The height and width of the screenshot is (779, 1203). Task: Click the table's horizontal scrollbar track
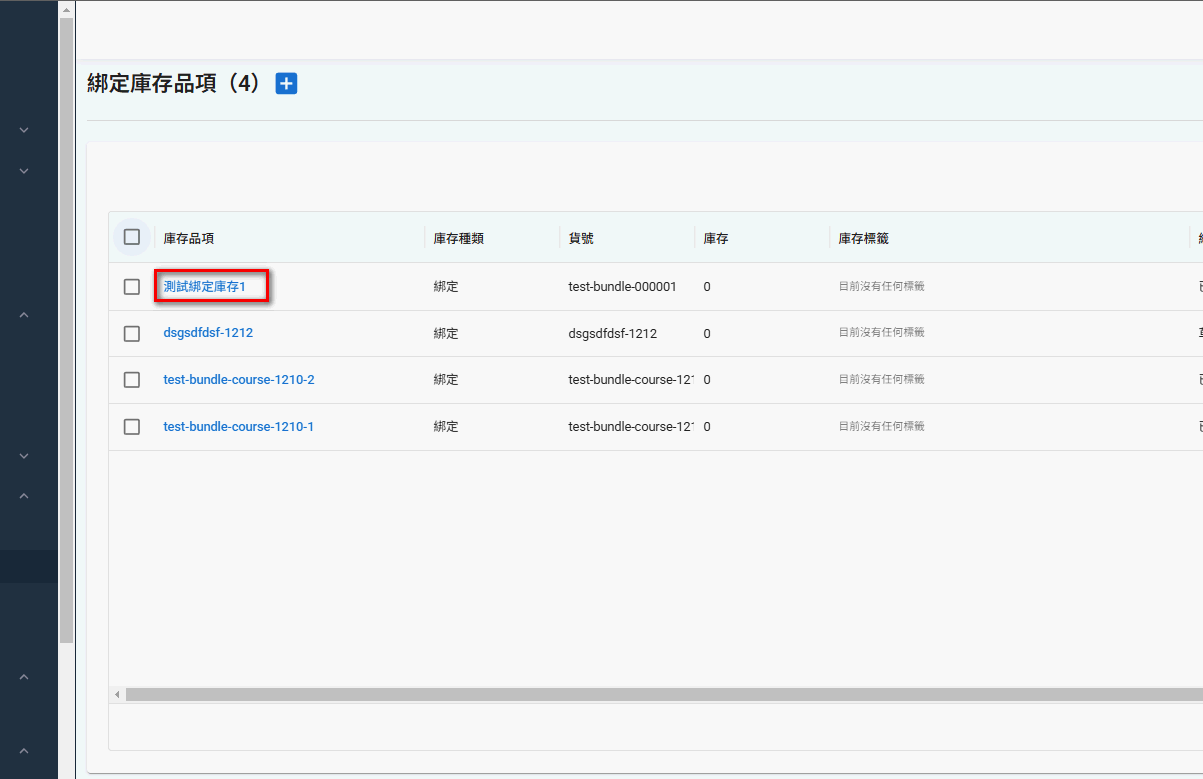(x=664, y=694)
